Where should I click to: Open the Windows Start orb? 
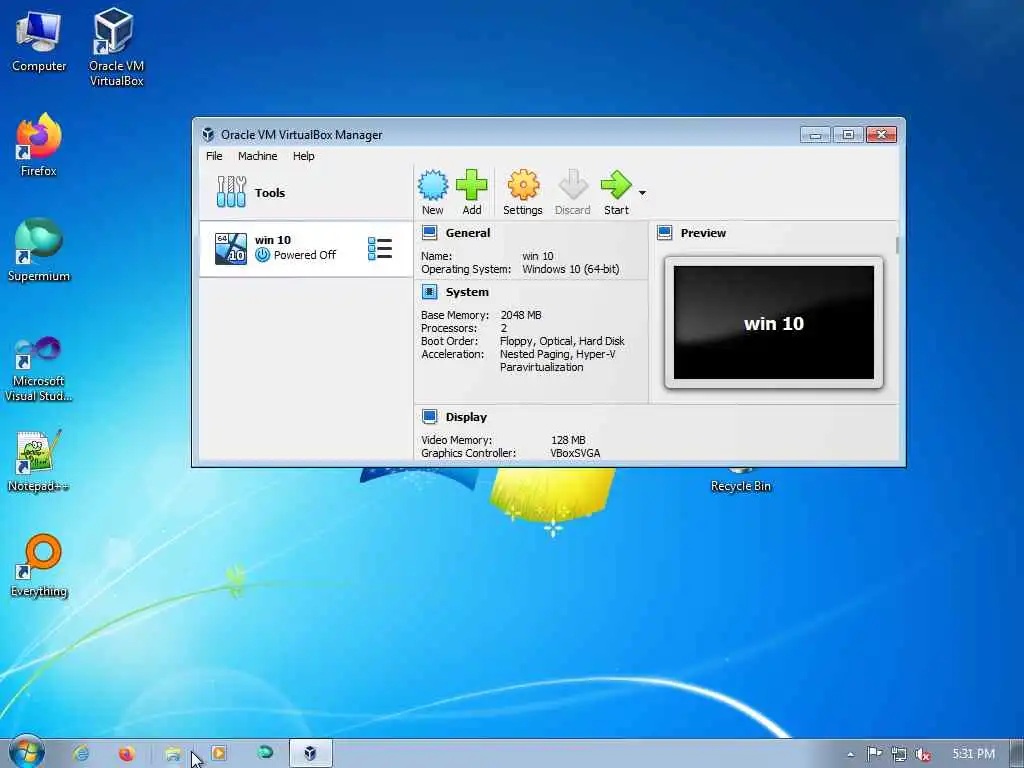(x=27, y=751)
